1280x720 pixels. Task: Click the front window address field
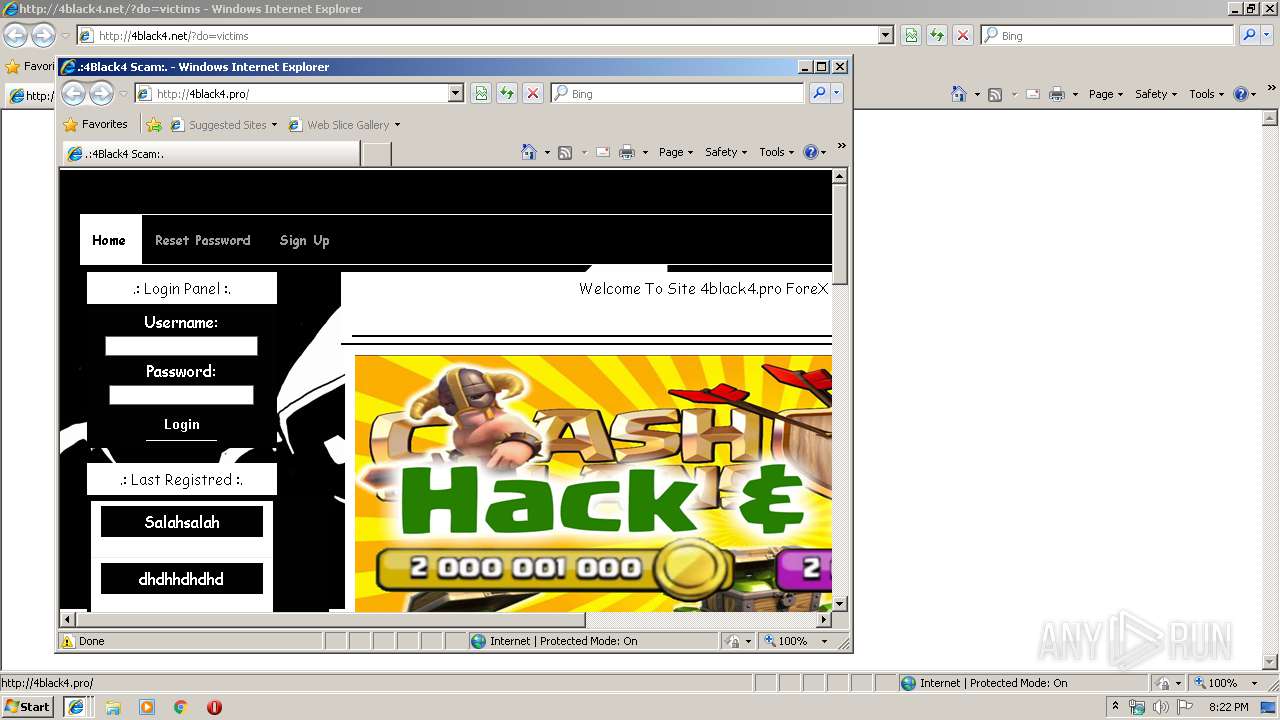coord(301,94)
